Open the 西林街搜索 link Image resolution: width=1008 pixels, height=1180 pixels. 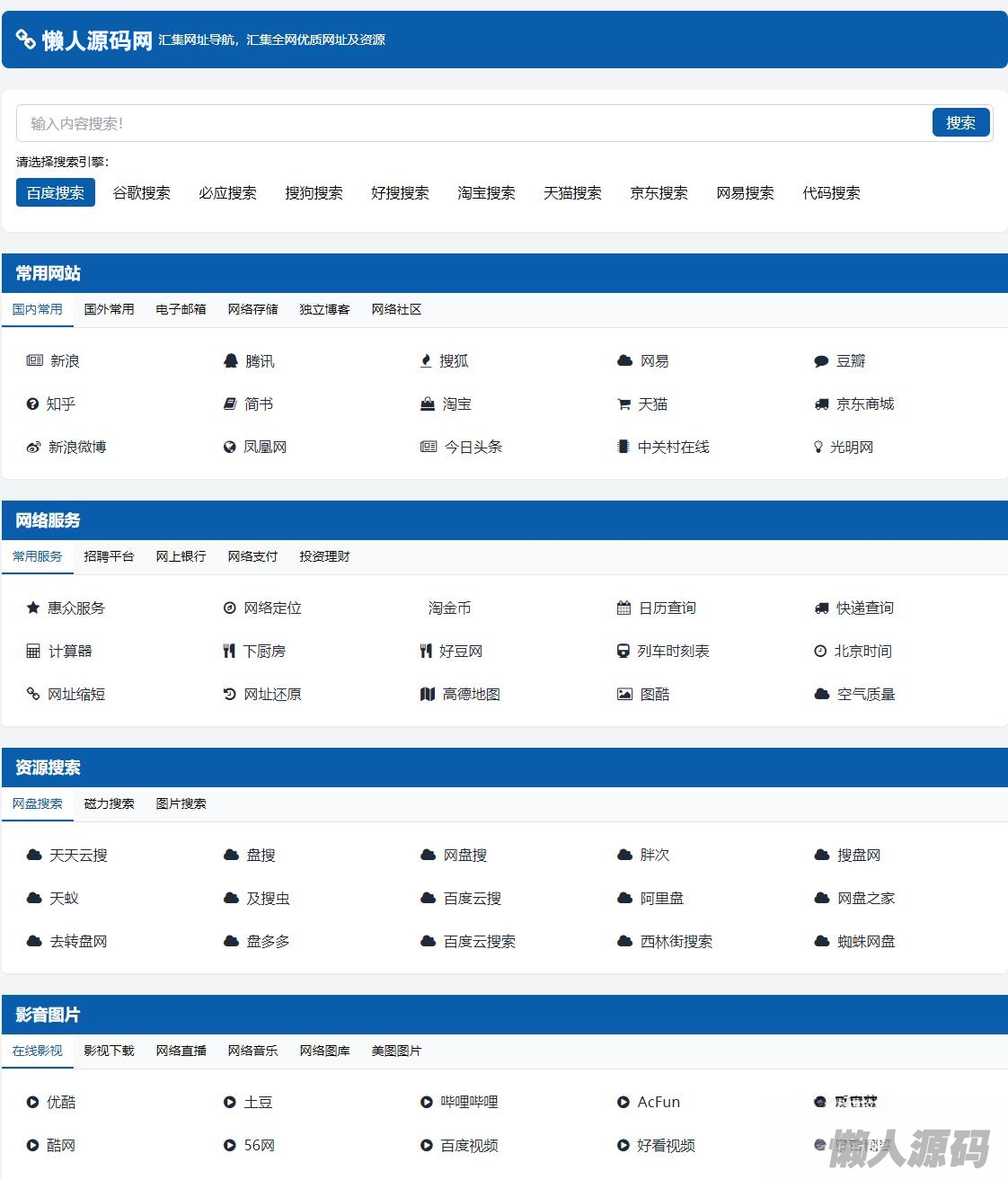click(x=676, y=942)
